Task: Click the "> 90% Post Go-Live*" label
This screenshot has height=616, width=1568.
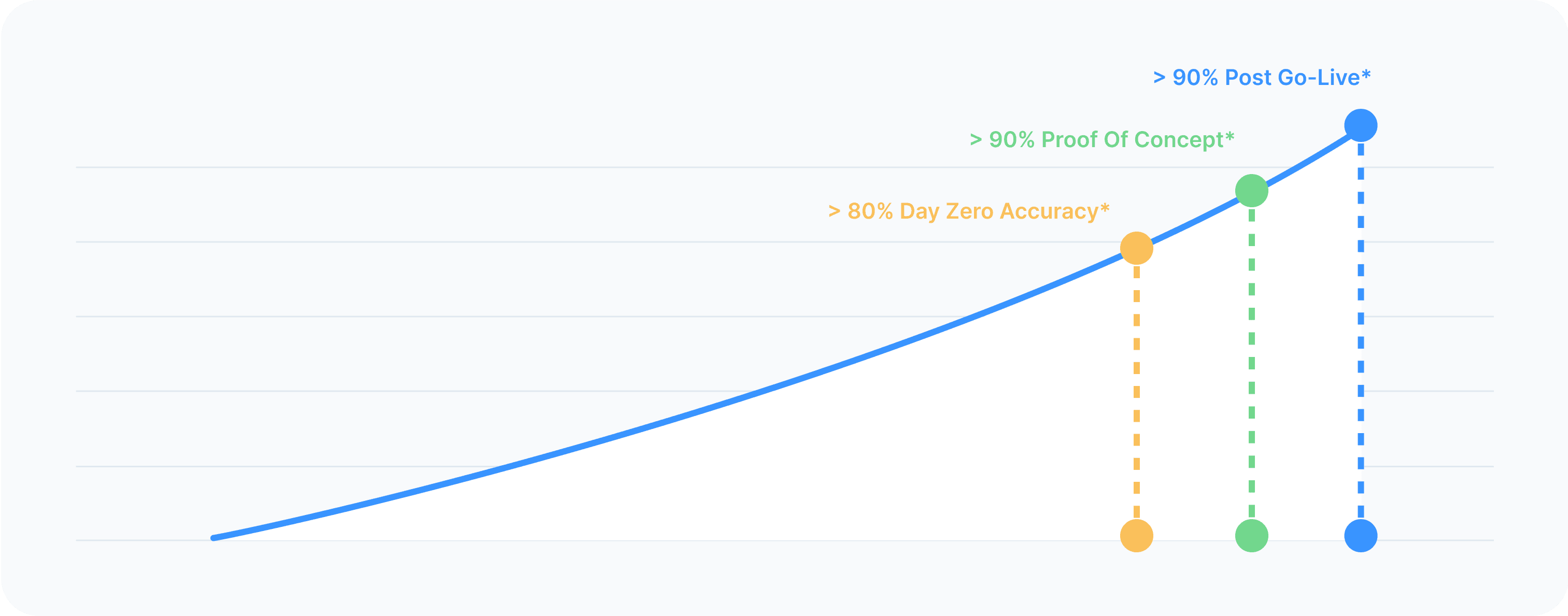Action: click(1262, 78)
